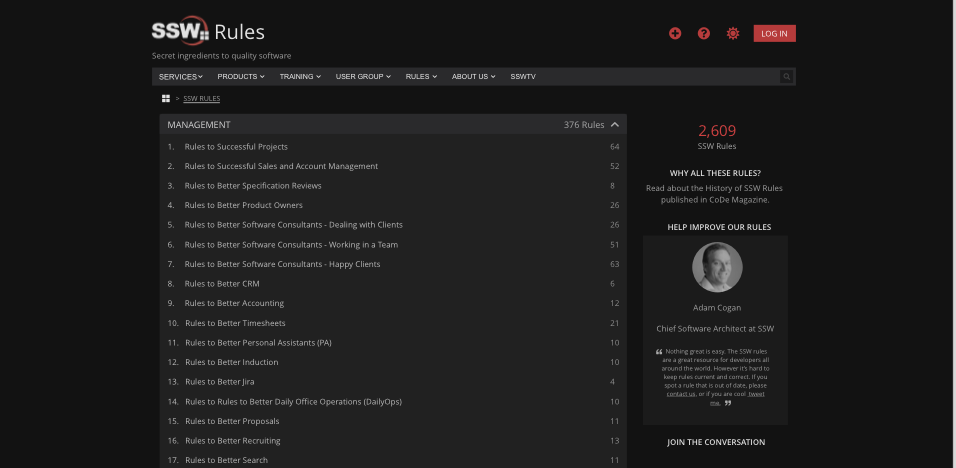Viewport: 956px width, 468px height.
Task: Open Rules to Better Search
Action: click(226, 461)
